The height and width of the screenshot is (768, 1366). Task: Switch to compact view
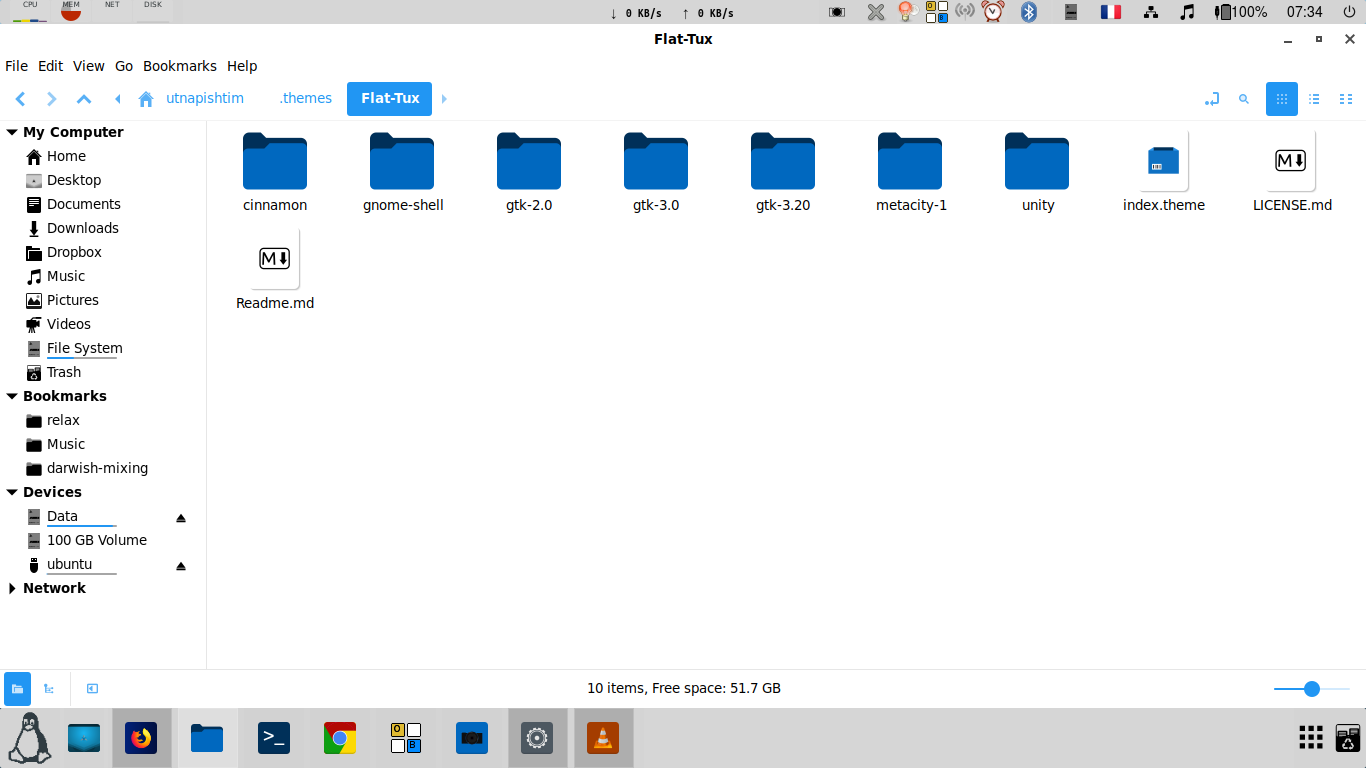point(1346,99)
